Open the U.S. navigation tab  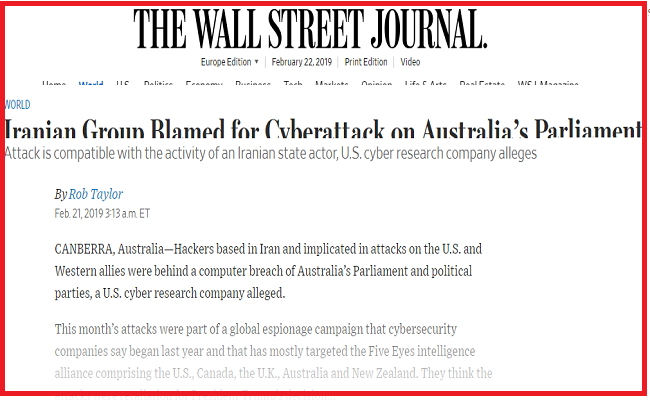coord(123,83)
